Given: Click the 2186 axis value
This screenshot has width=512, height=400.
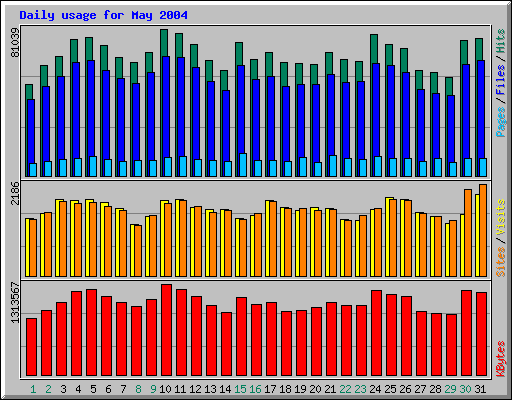Looking at the screenshot, I should point(15,193).
